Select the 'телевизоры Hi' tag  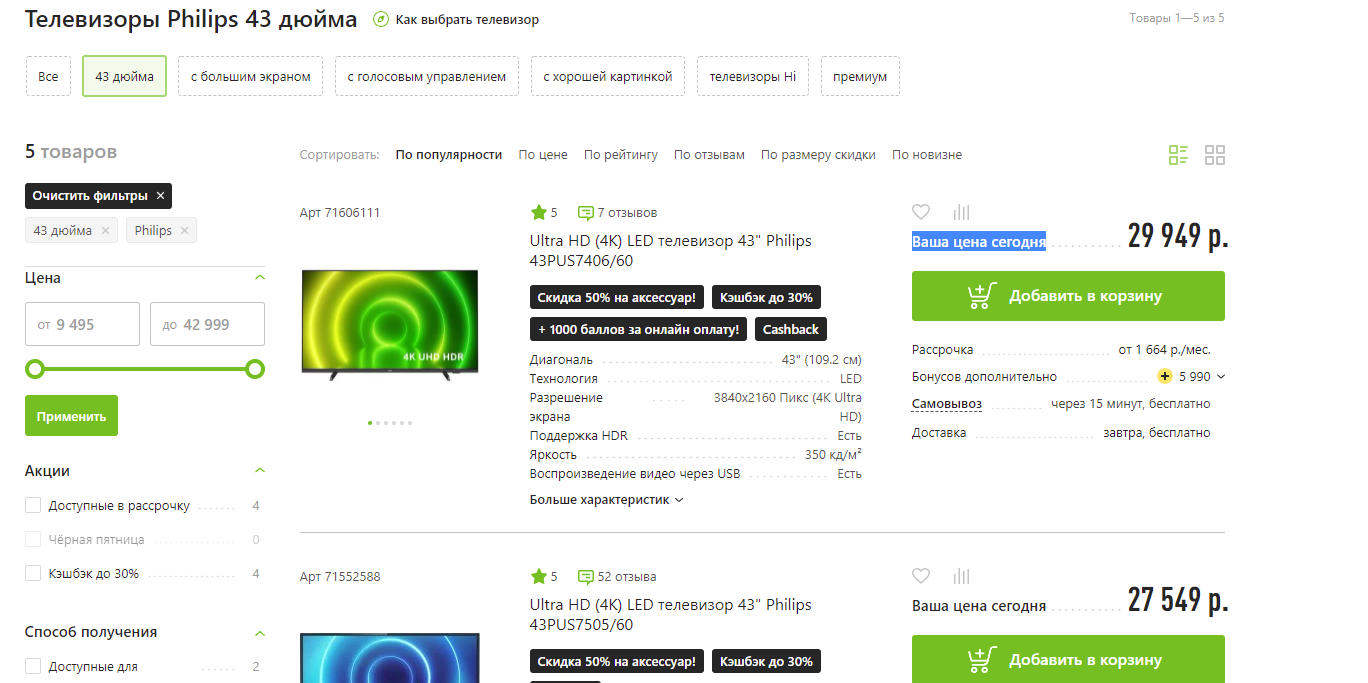[753, 76]
